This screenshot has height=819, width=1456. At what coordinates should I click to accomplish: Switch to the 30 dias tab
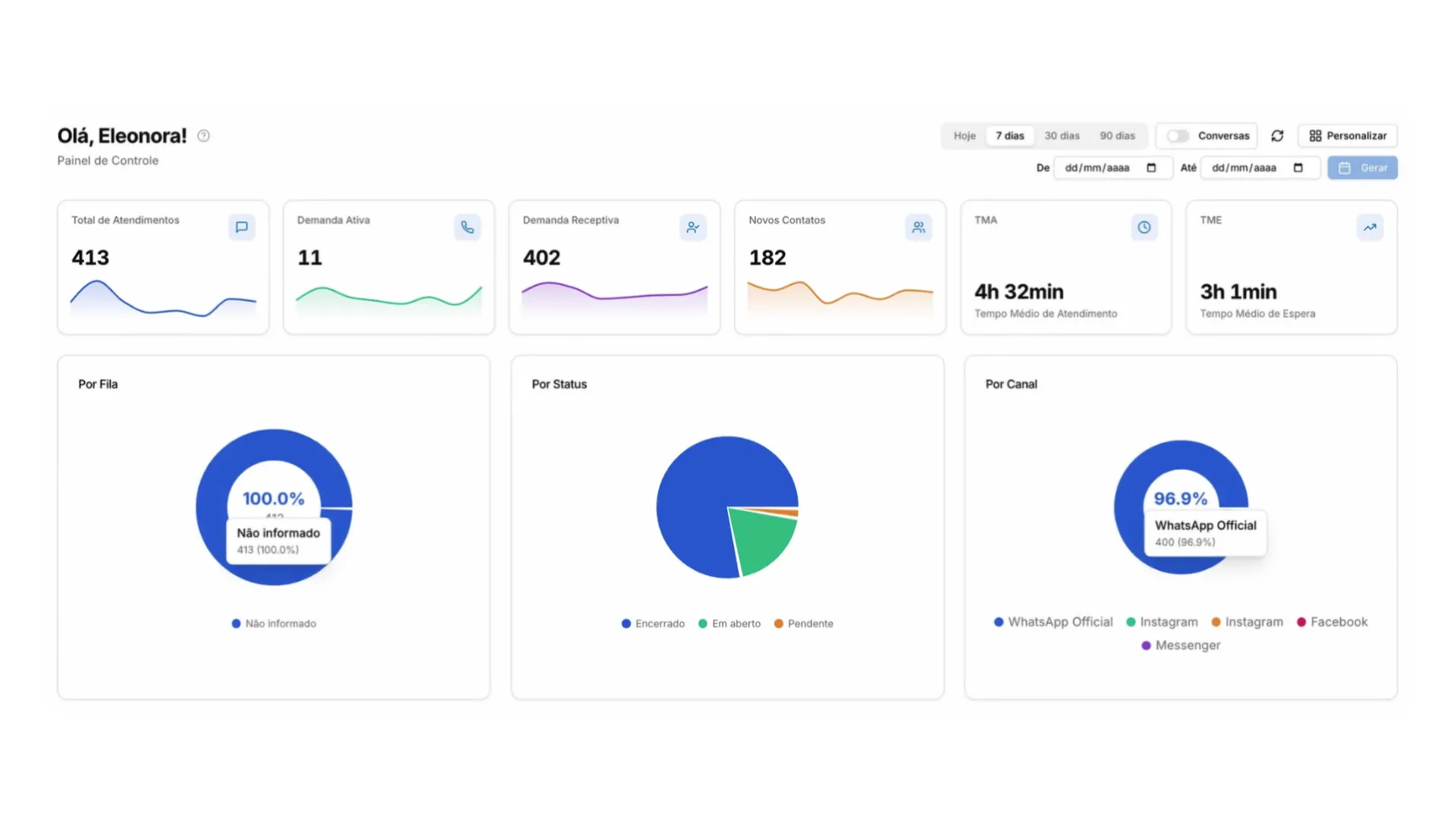pos(1062,136)
